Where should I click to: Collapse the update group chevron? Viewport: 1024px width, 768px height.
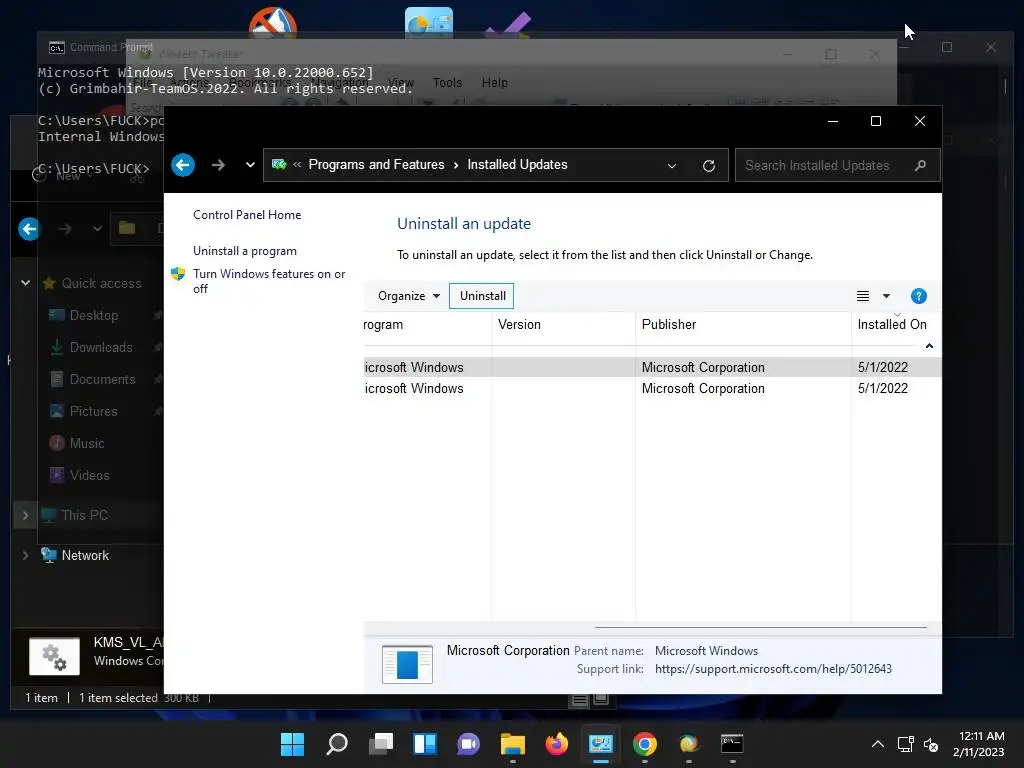[x=929, y=345]
